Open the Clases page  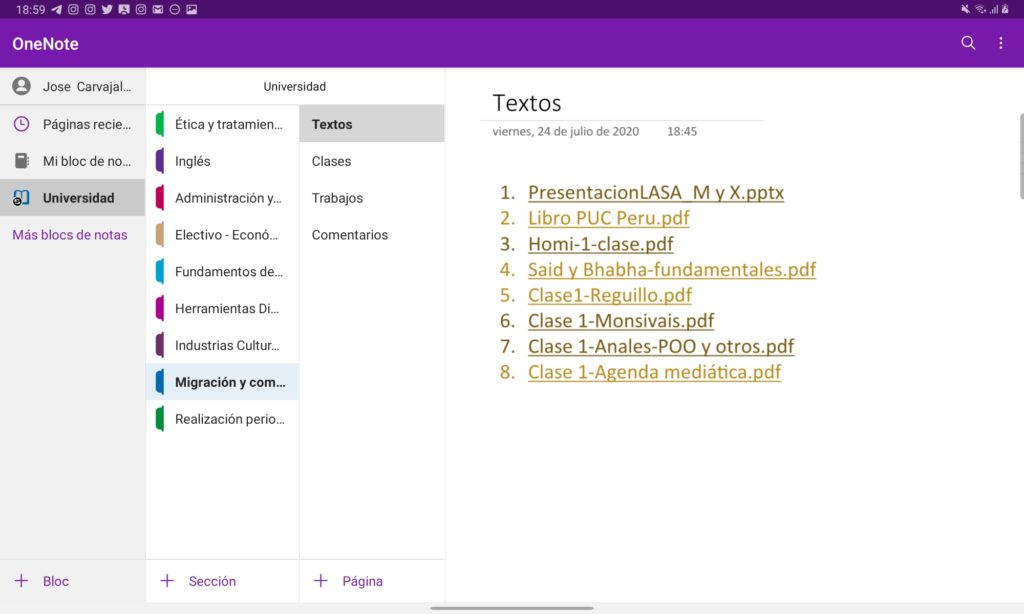[372, 161]
